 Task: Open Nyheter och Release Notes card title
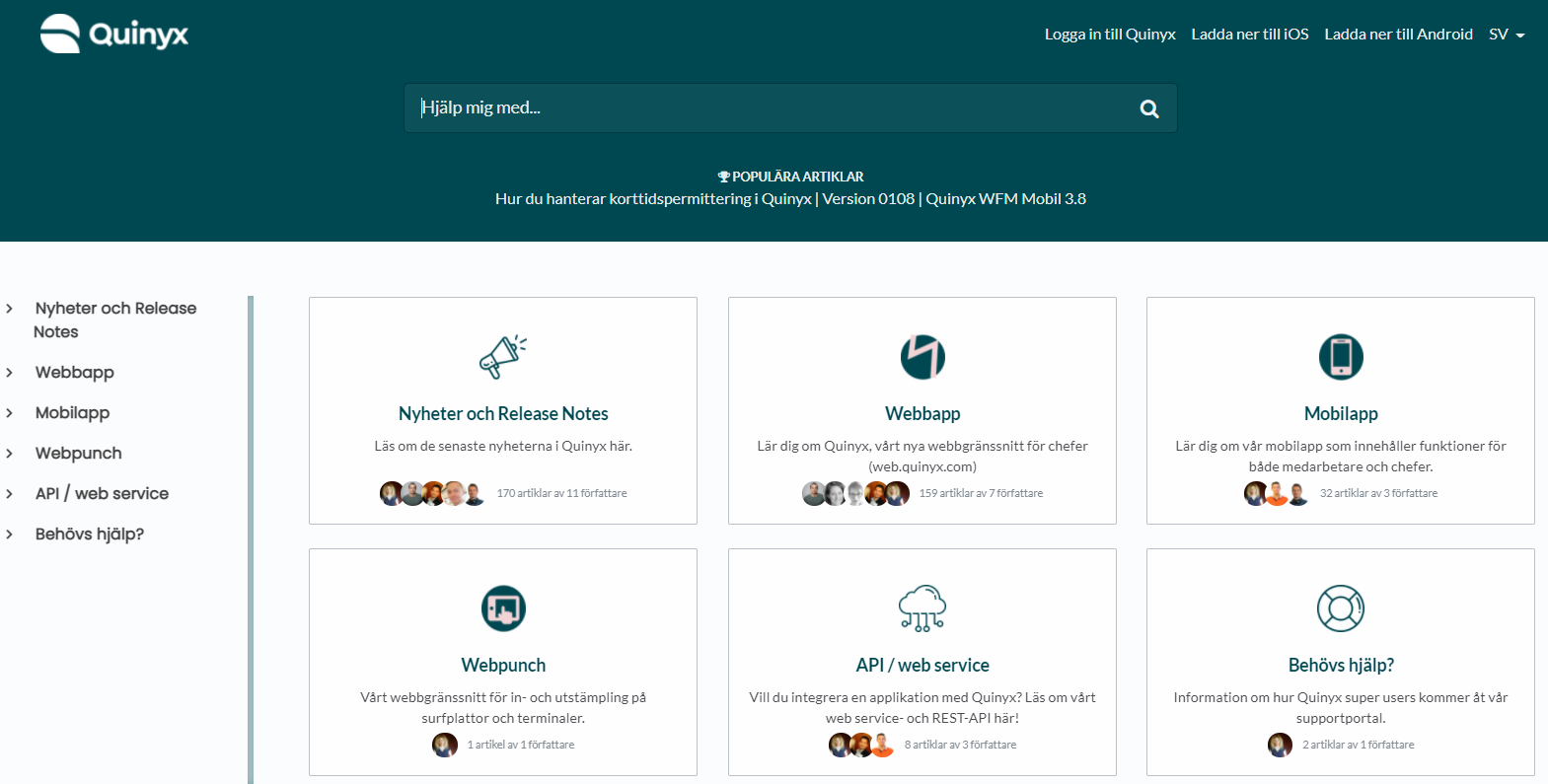(x=503, y=414)
